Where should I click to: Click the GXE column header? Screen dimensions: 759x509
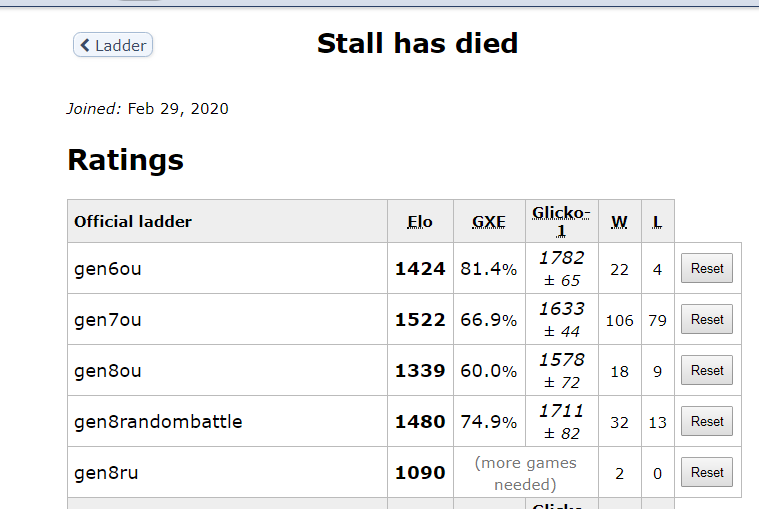[x=489, y=222]
